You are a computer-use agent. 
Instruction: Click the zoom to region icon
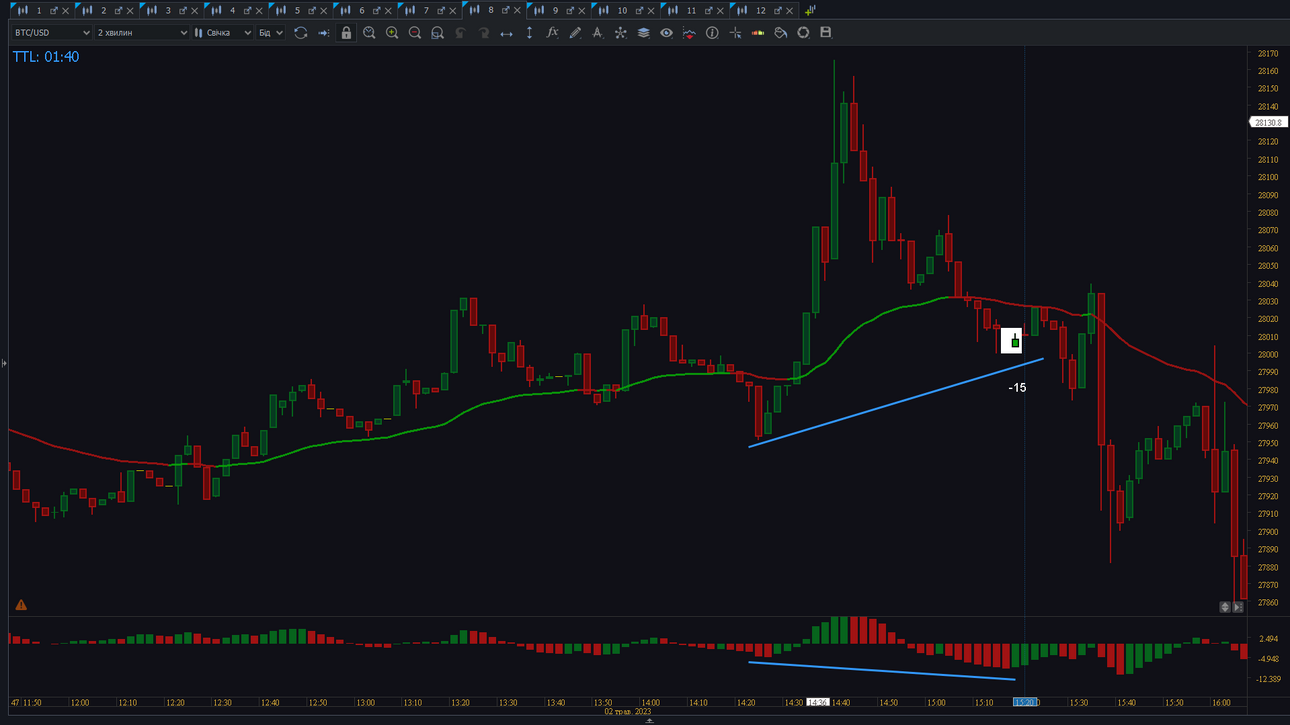pos(437,33)
